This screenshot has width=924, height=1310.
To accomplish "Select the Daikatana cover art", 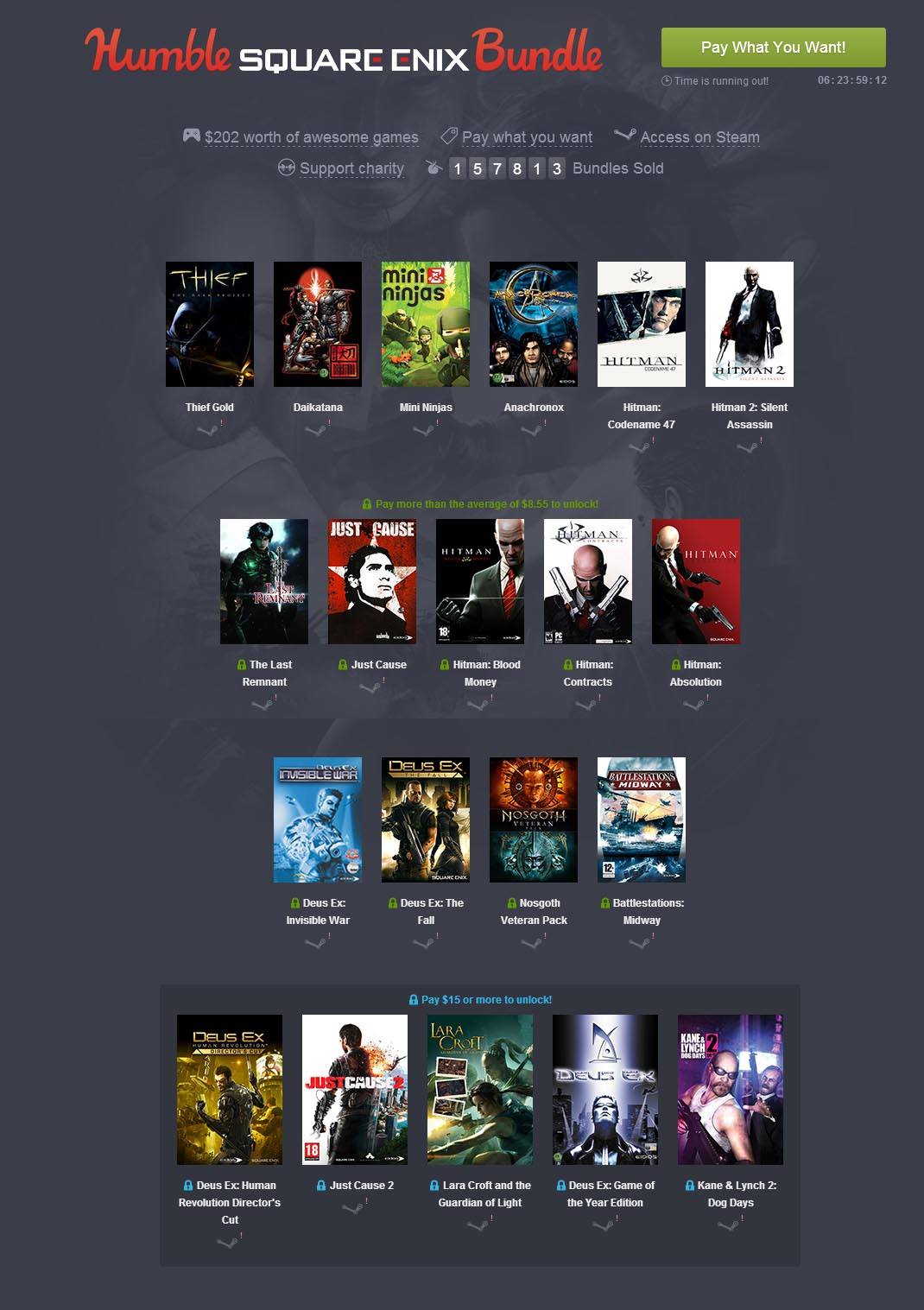I will [318, 324].
